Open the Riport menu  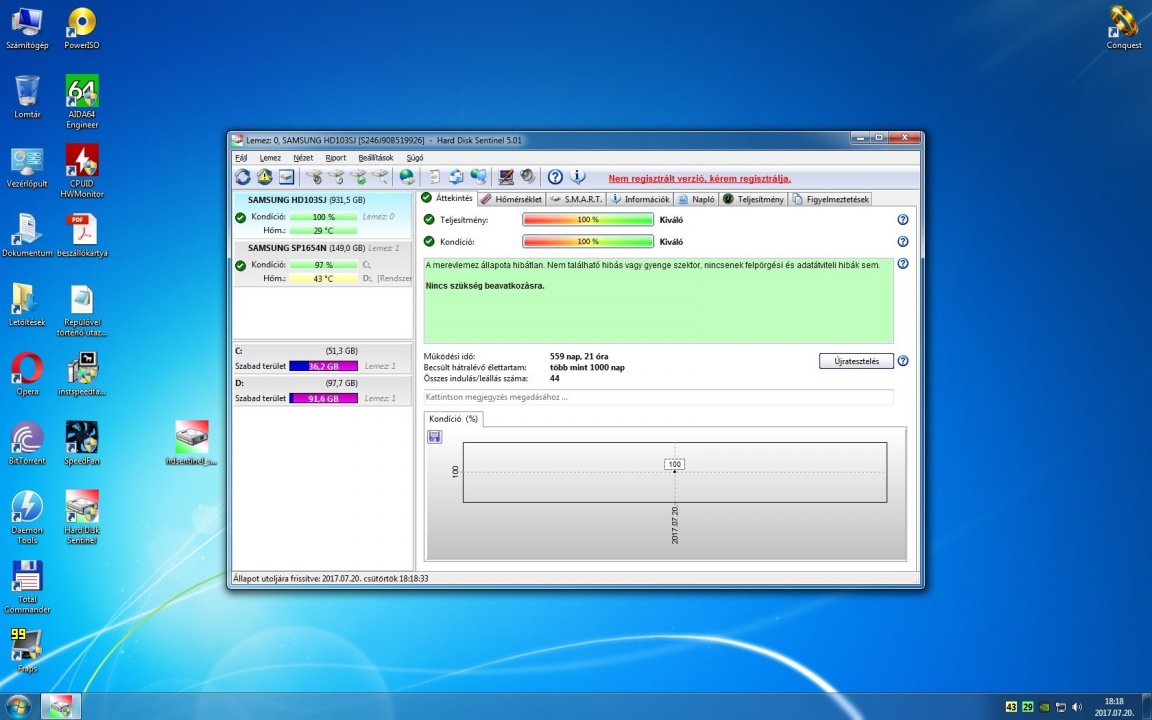pyautogui.click(x=336, y=158)
